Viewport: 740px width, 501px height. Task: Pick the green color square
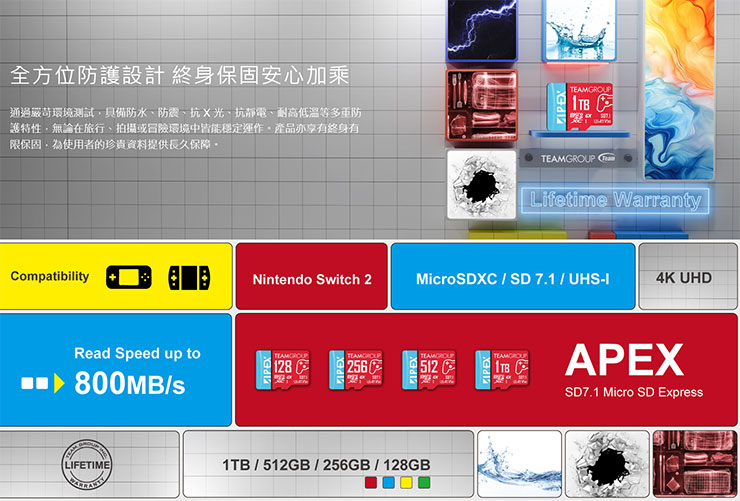point(424,483)
